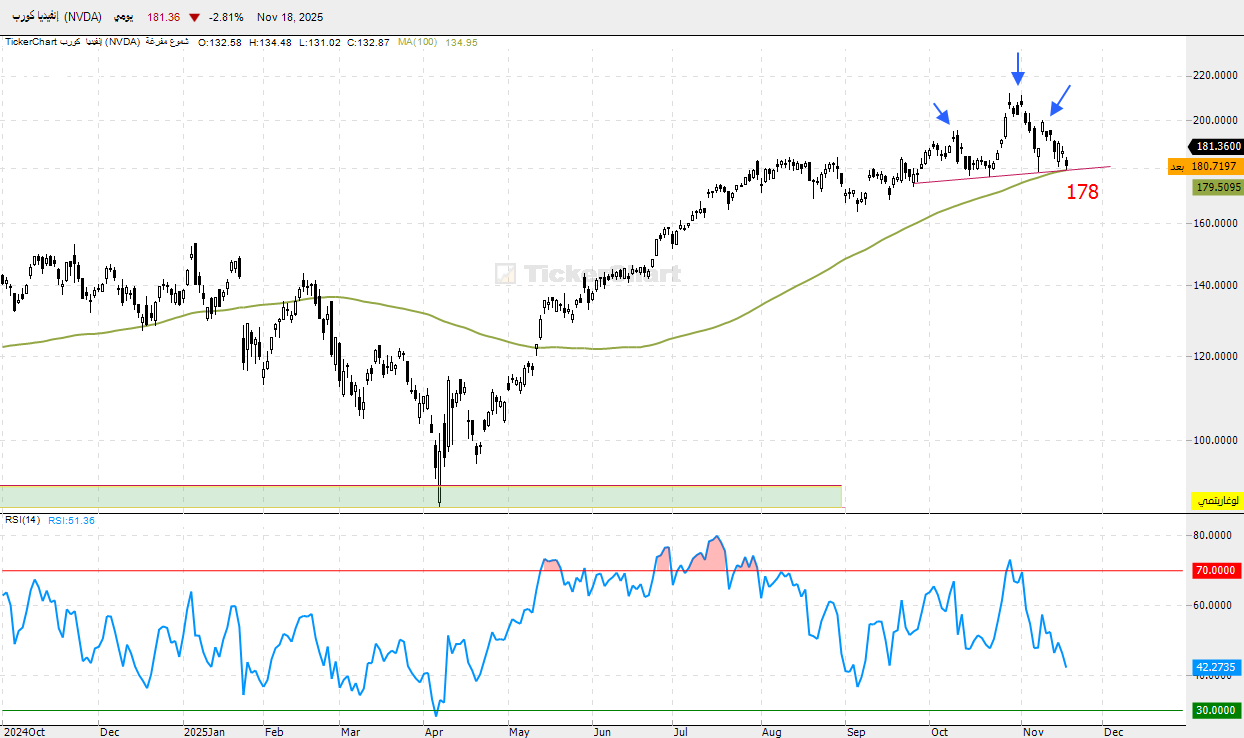Screen dimensions: 1244x738
Task: Click the green 30.0000 oversold tag
Action: pyautogui.click(x=1216, y=711)
